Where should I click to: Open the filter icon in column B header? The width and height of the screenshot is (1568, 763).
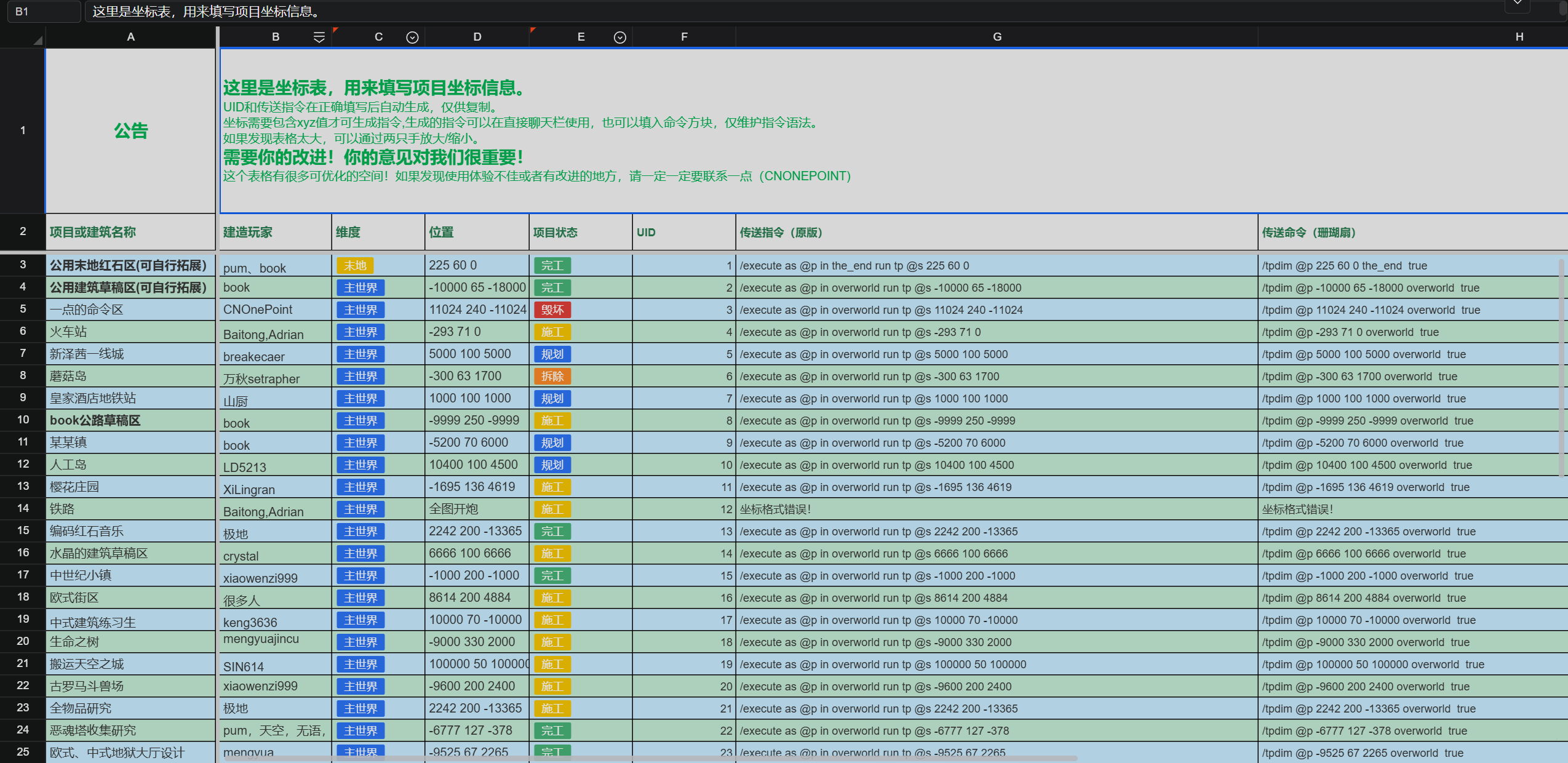coord(319,38)
